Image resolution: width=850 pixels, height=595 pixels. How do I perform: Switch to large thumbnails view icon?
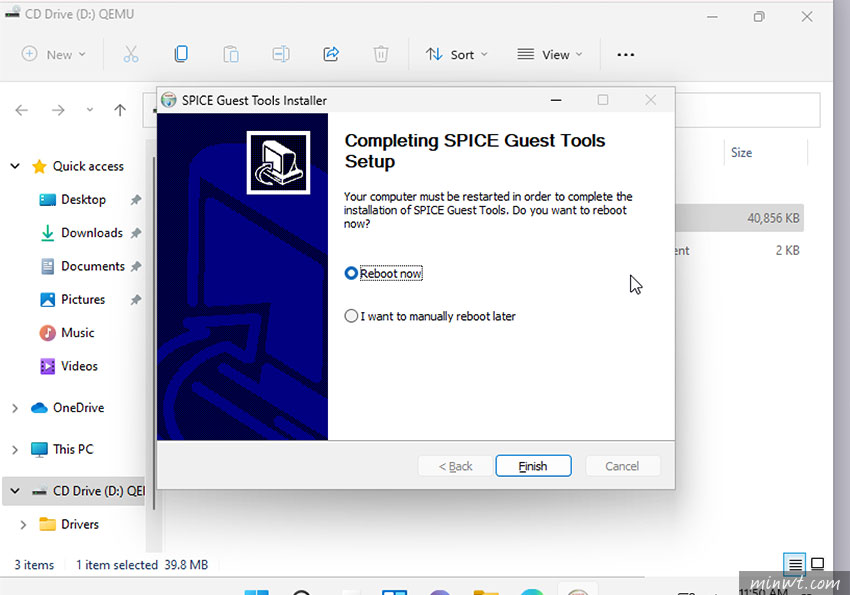[817, 564]
